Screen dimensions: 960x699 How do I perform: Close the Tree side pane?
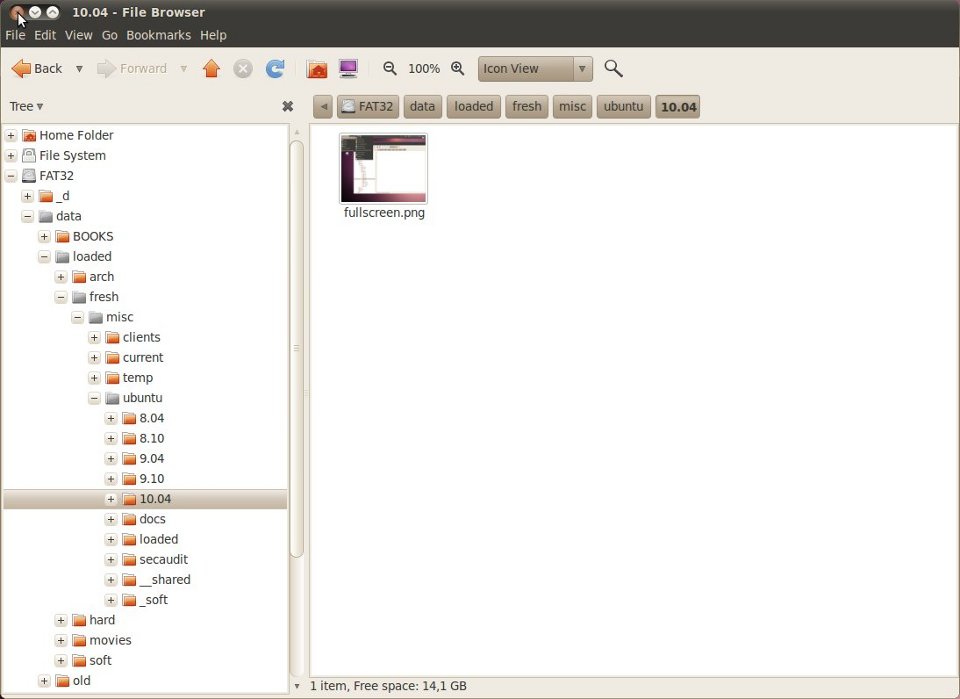[288, 106]
